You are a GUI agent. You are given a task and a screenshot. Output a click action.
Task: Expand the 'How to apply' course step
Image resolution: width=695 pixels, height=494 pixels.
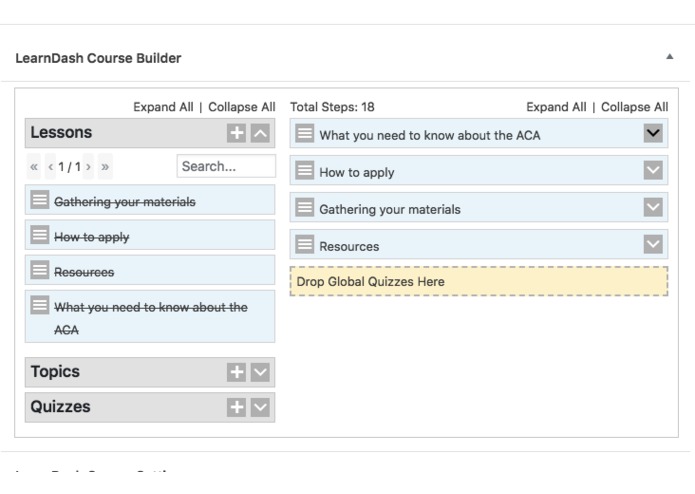coord(654,171)
